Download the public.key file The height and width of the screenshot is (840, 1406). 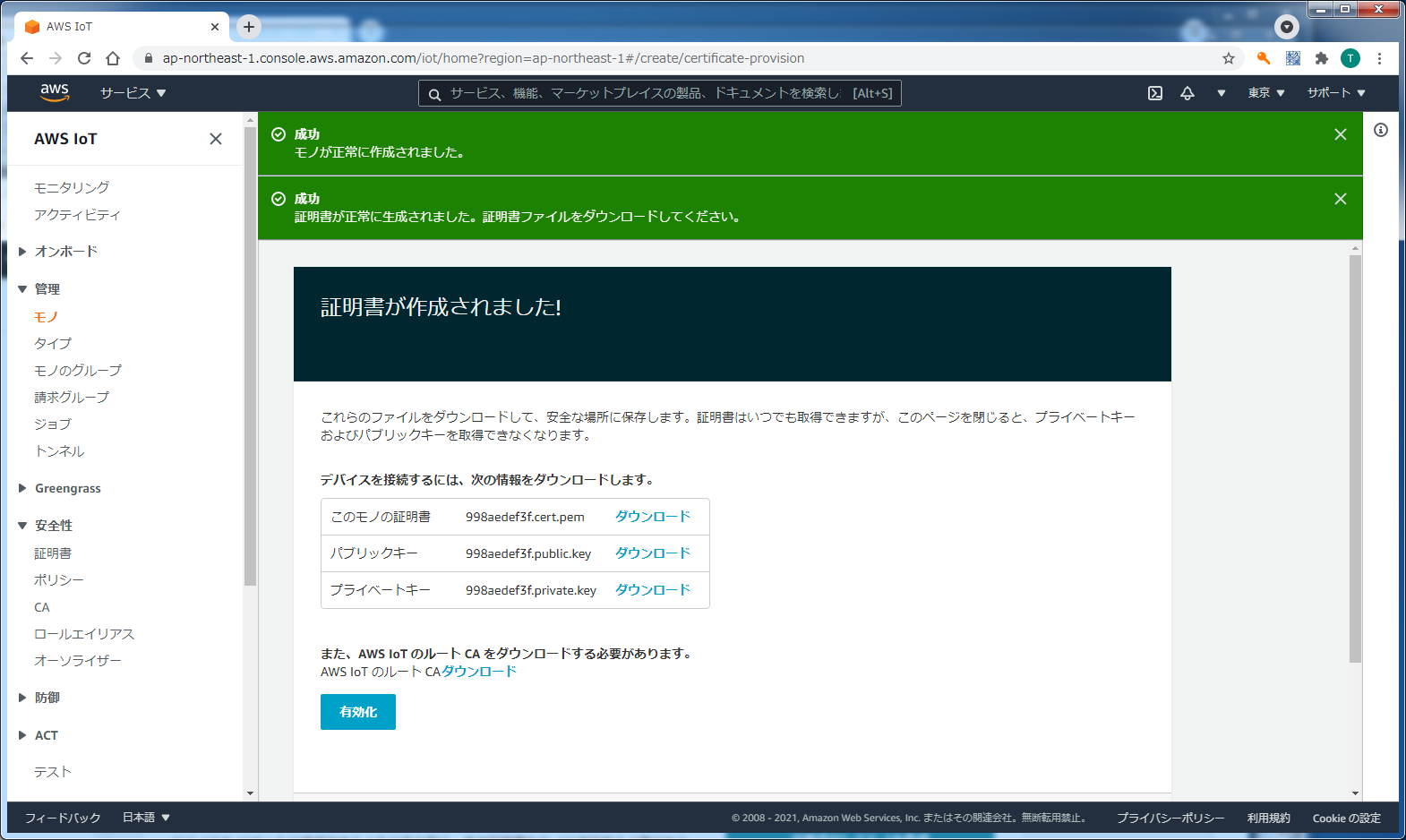[x=653, y=553]
